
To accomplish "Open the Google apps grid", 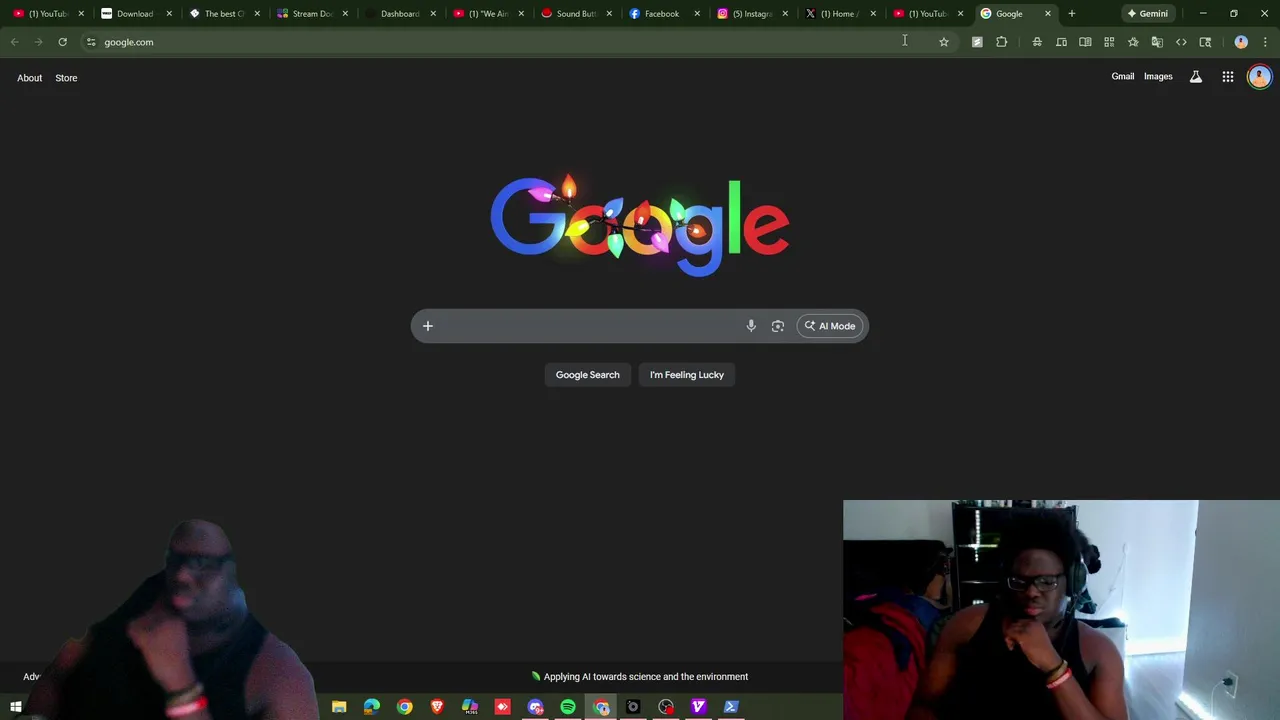I will [1228, 77].
